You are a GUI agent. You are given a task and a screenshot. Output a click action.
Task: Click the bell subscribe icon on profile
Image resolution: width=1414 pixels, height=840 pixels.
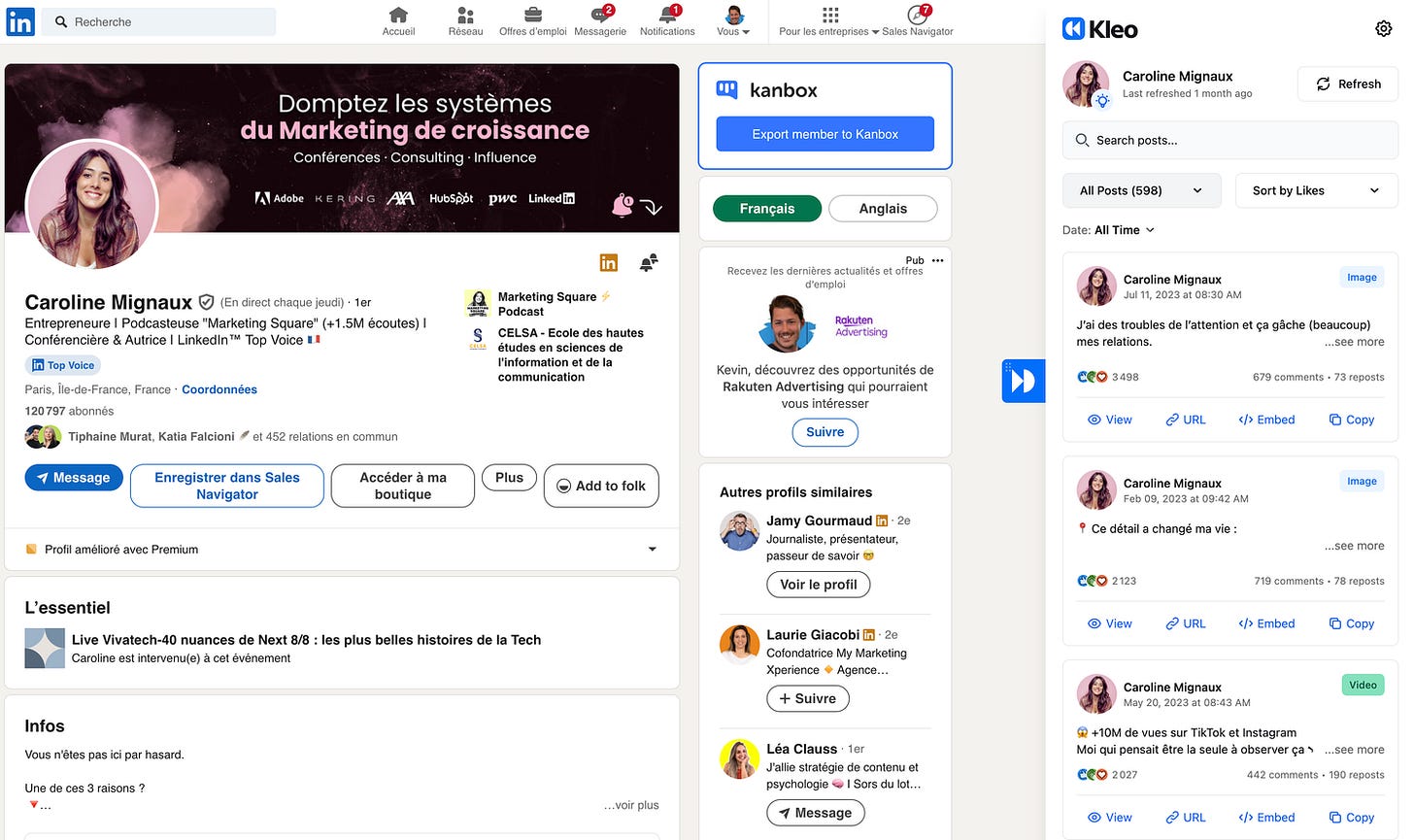[649, 262]
